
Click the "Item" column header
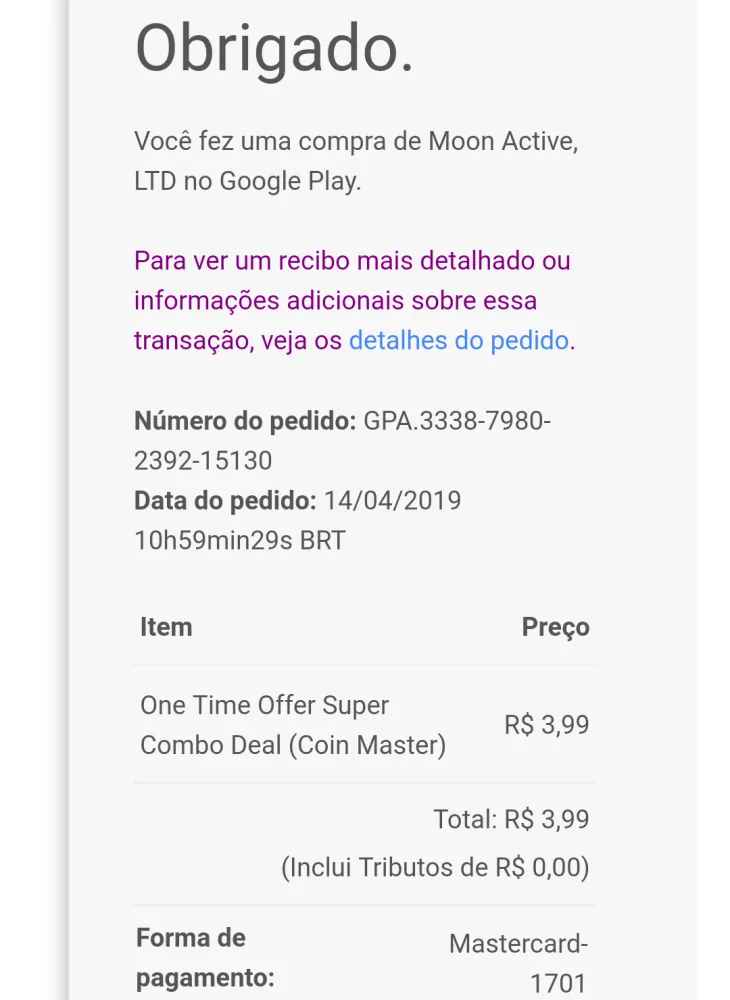[x=166, y=627]
